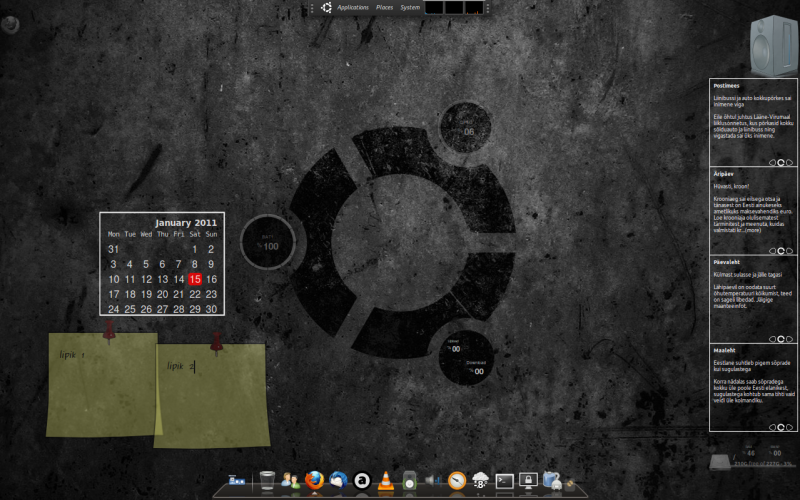Open the Äripäev feed title
Viewport: 800px width, 500px height.
coord(723,174)
